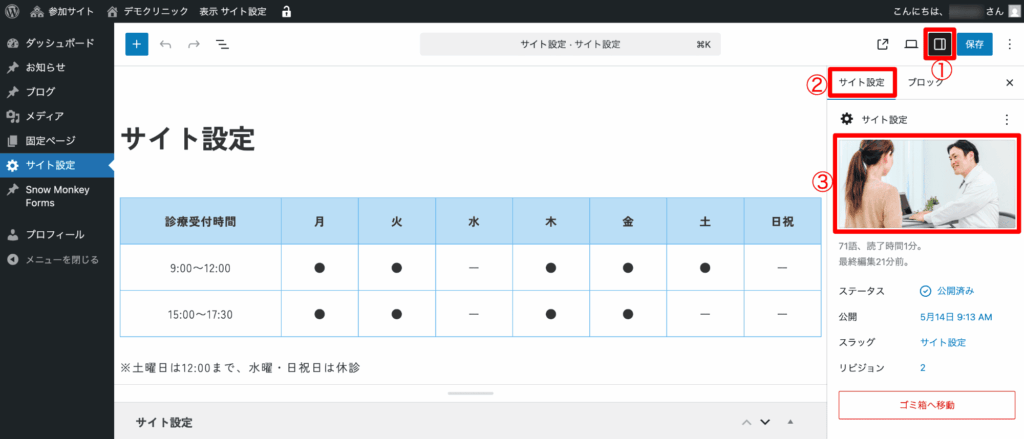Click the ゴミ箱へ移動 button
The height and width of the screenshot is (439, 1024).
[x=926, y=404]
